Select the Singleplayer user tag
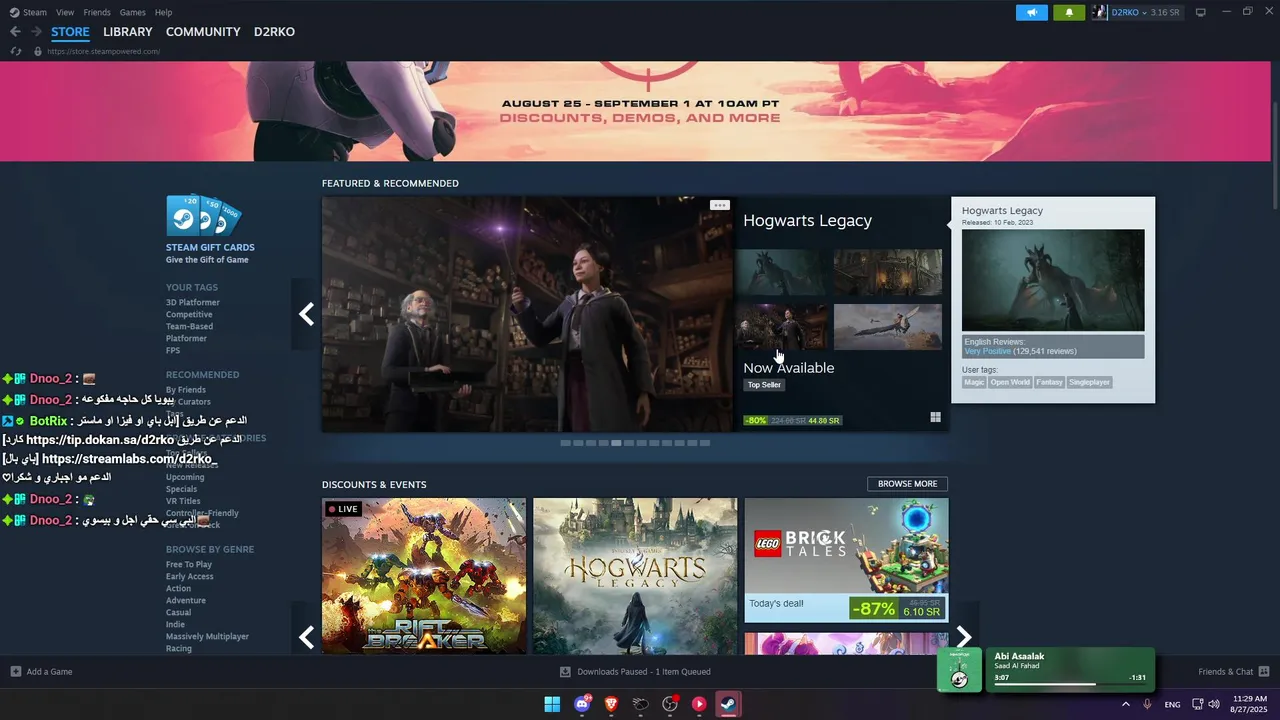The image size is (1280, 720). point(1089,382)
